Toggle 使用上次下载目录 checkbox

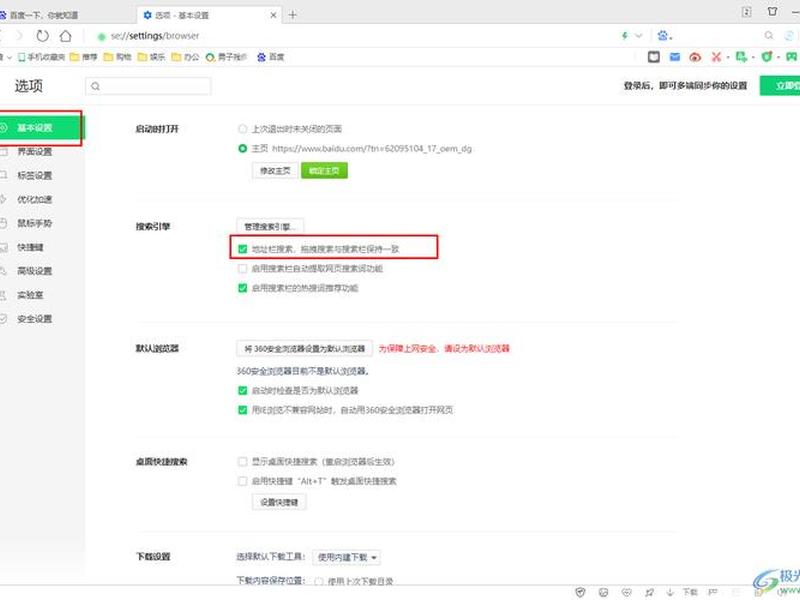(319, 581)
